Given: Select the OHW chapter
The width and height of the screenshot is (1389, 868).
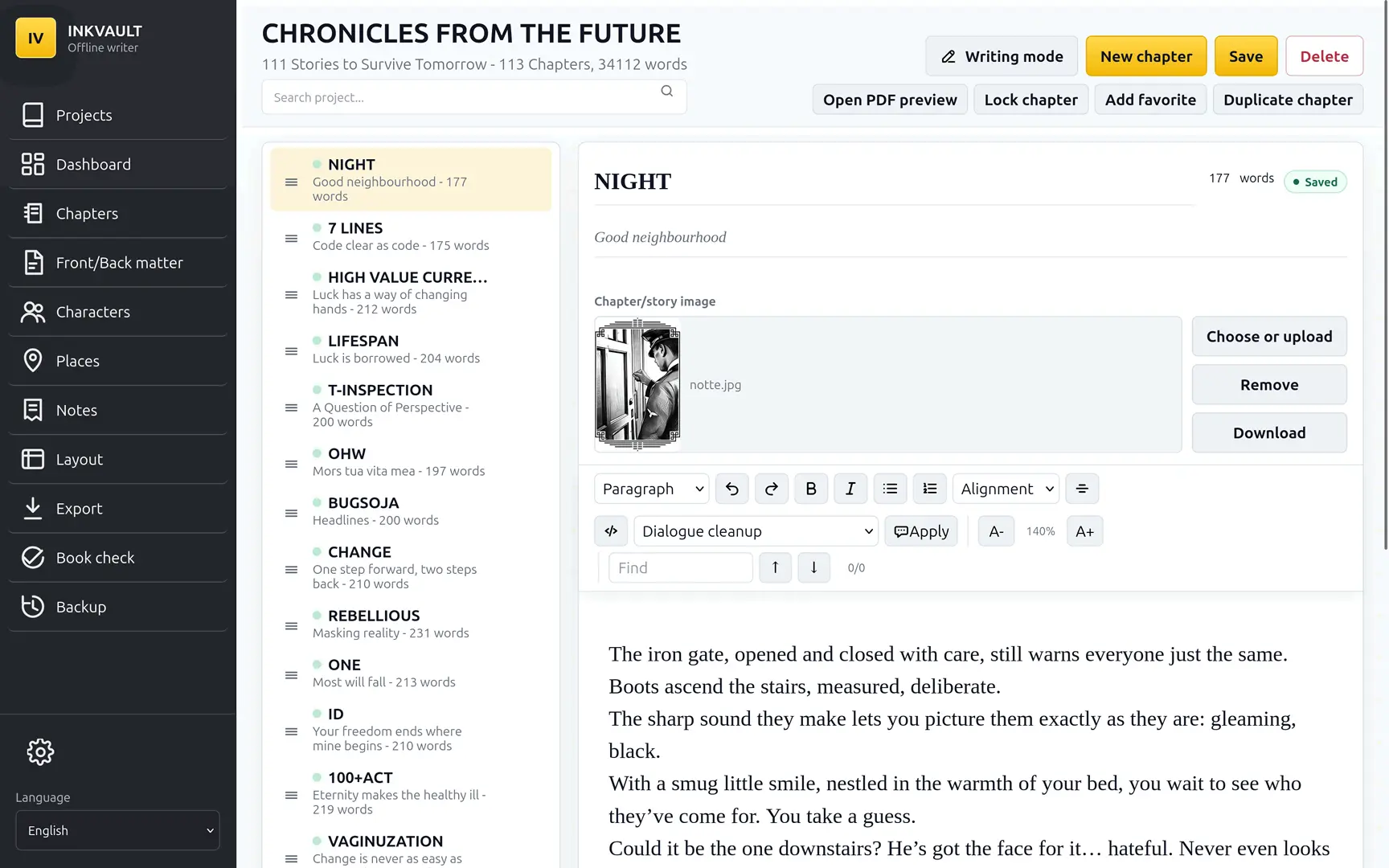Looking at the screenshot, I should point(411,462).
